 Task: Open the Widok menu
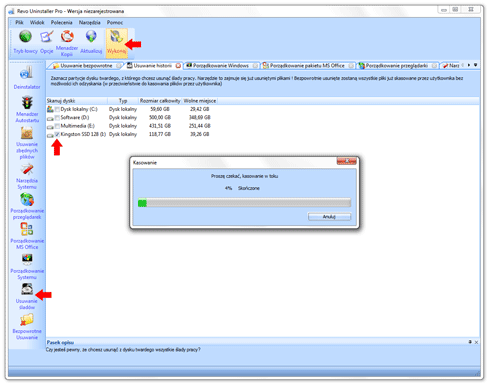[37, 22]
